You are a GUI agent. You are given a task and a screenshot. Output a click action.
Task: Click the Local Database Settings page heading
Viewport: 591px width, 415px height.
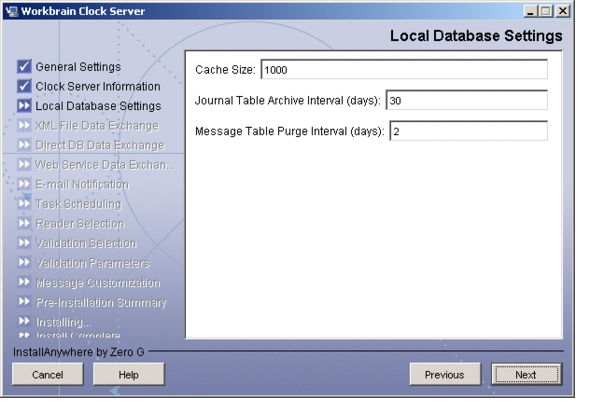476,36
